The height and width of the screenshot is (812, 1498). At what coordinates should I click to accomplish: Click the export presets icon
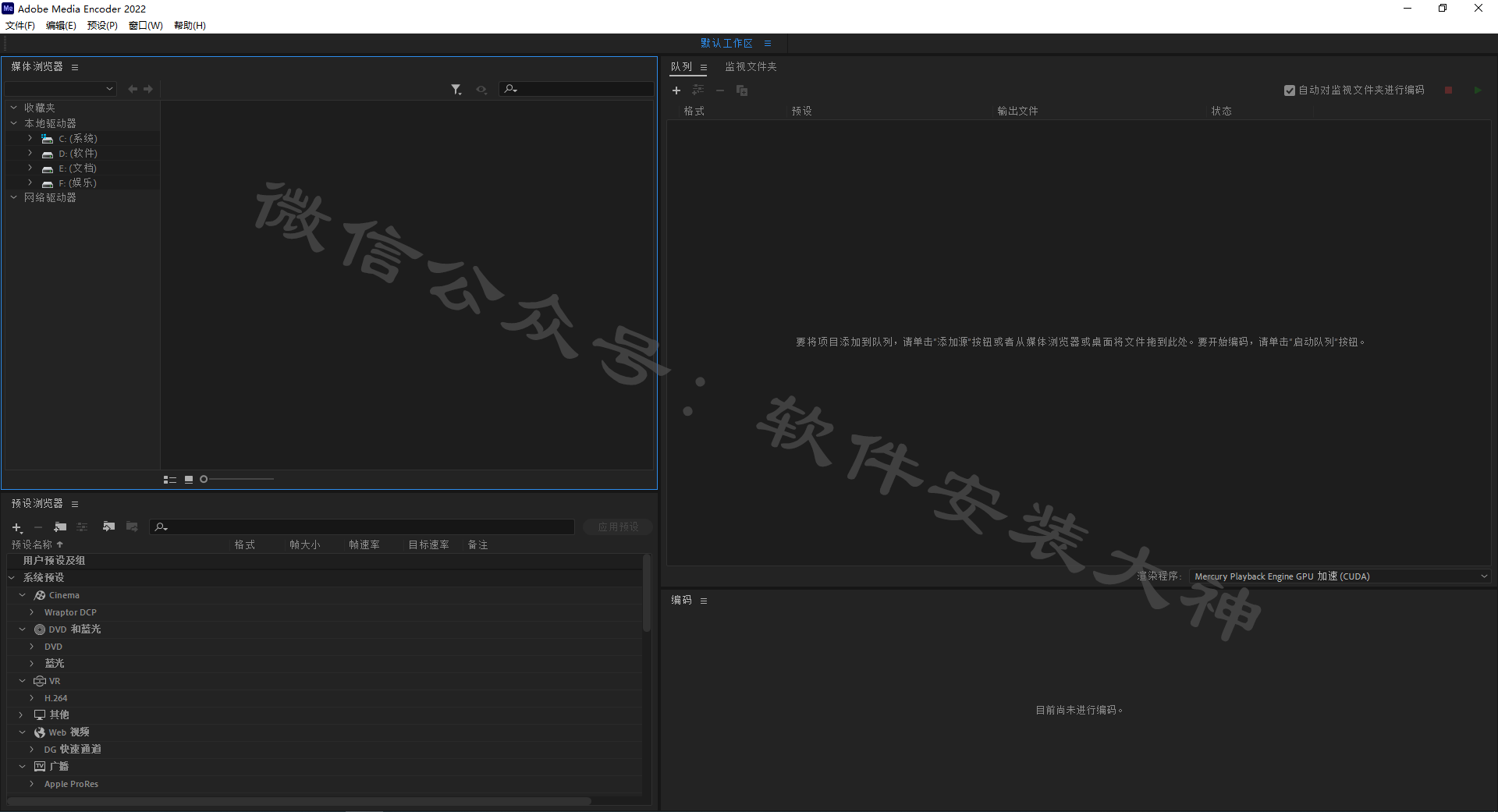132,527
